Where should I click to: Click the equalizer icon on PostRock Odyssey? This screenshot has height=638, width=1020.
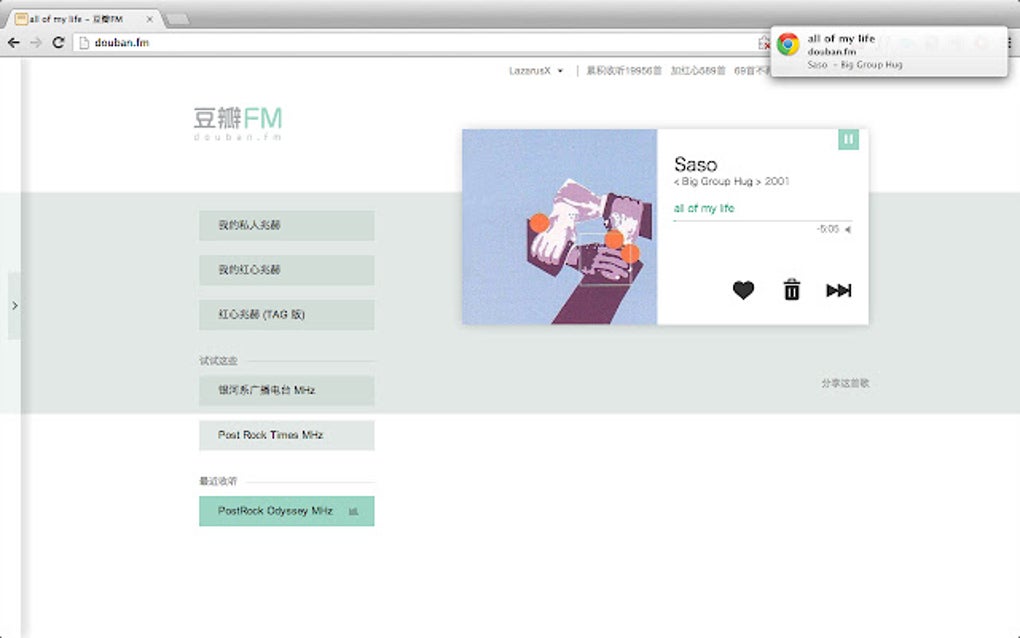pos(353,511)
